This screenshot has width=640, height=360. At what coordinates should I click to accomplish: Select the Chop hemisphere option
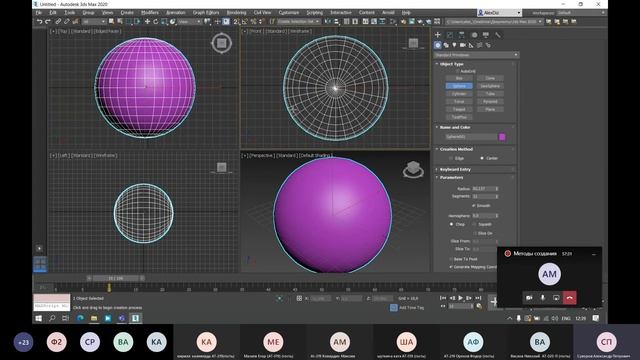[451, 224]
